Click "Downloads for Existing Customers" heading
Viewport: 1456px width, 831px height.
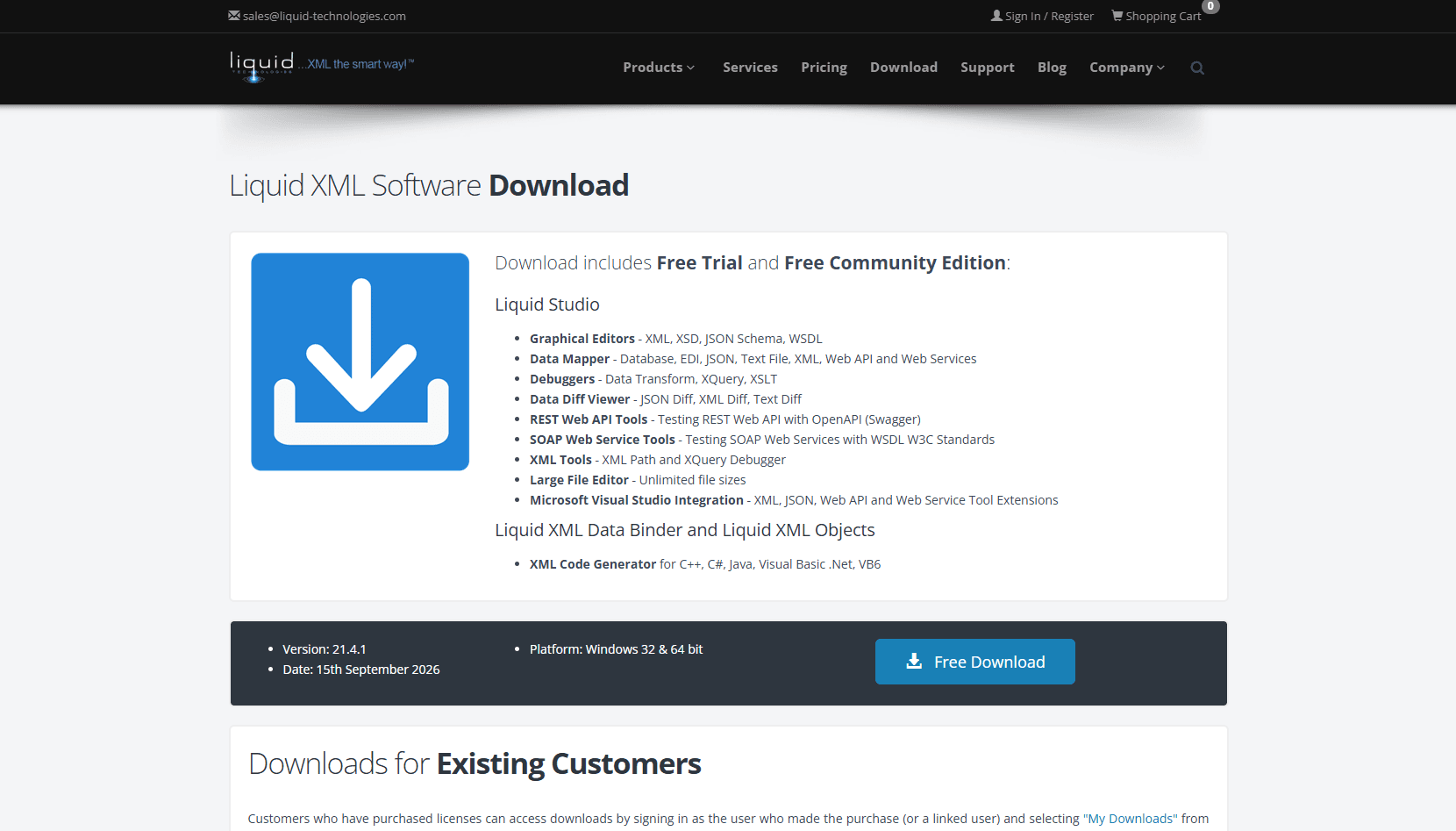(475, 763)
